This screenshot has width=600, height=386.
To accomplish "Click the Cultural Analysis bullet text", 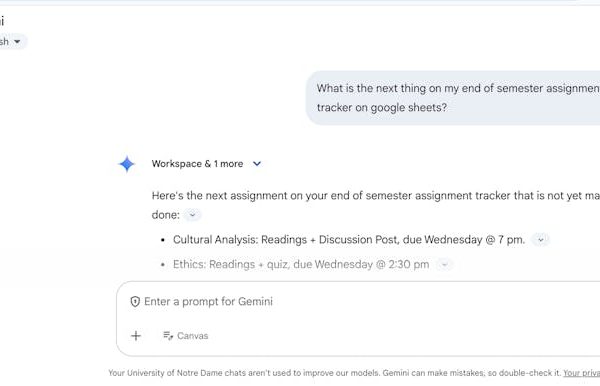I will click(x=349, y=240).
